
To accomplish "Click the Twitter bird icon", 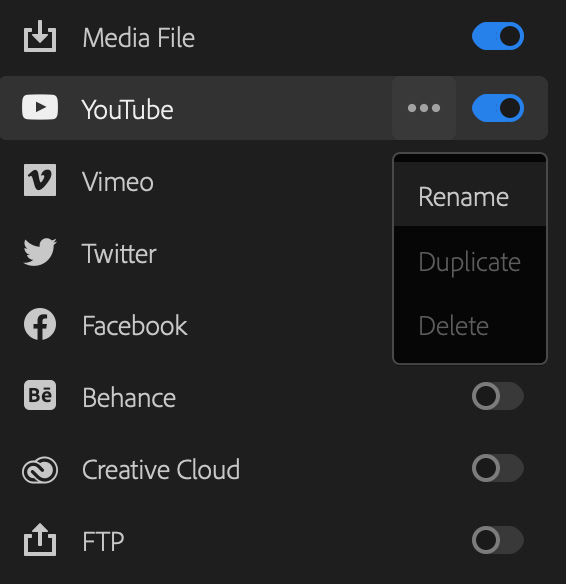I will click(40, 252).
